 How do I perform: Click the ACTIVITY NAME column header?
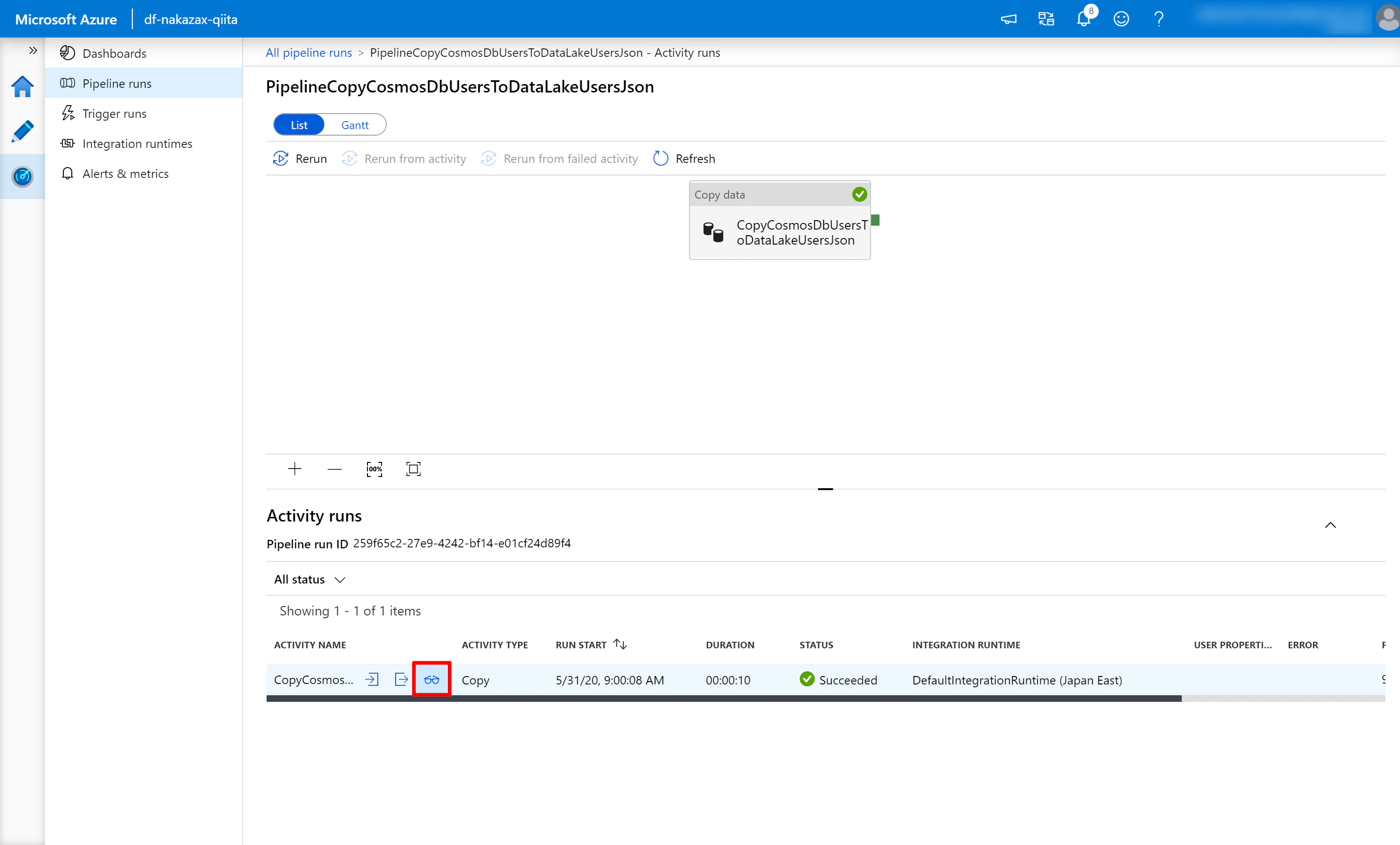point(310,645)
